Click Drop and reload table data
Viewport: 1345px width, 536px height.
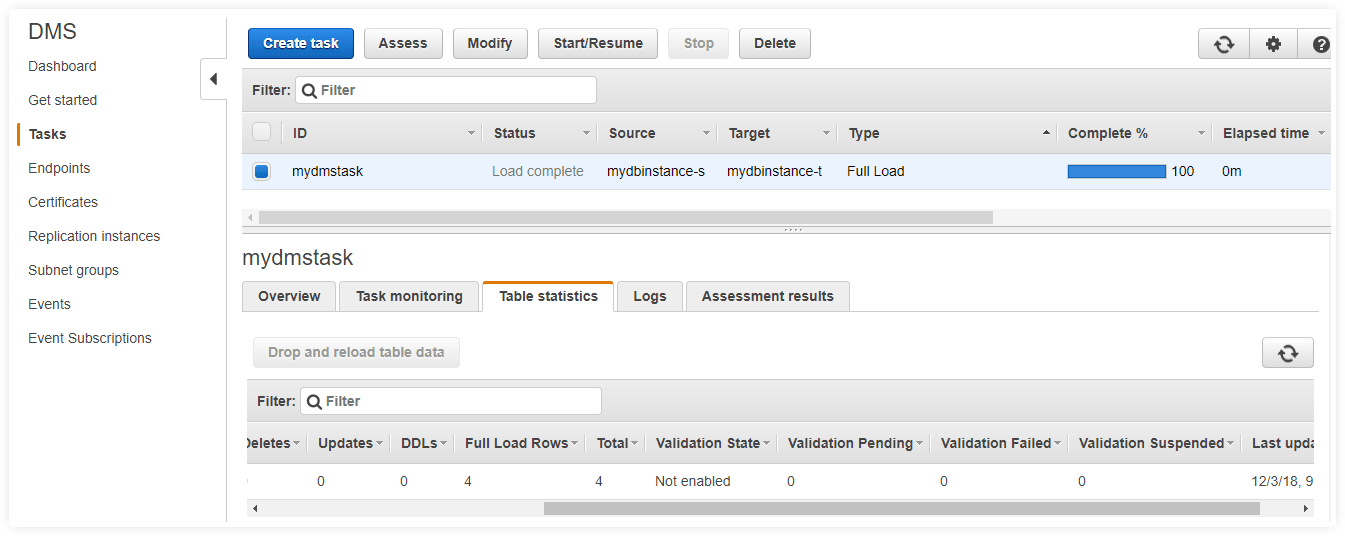pyautogui.click(x=356, y=352)
